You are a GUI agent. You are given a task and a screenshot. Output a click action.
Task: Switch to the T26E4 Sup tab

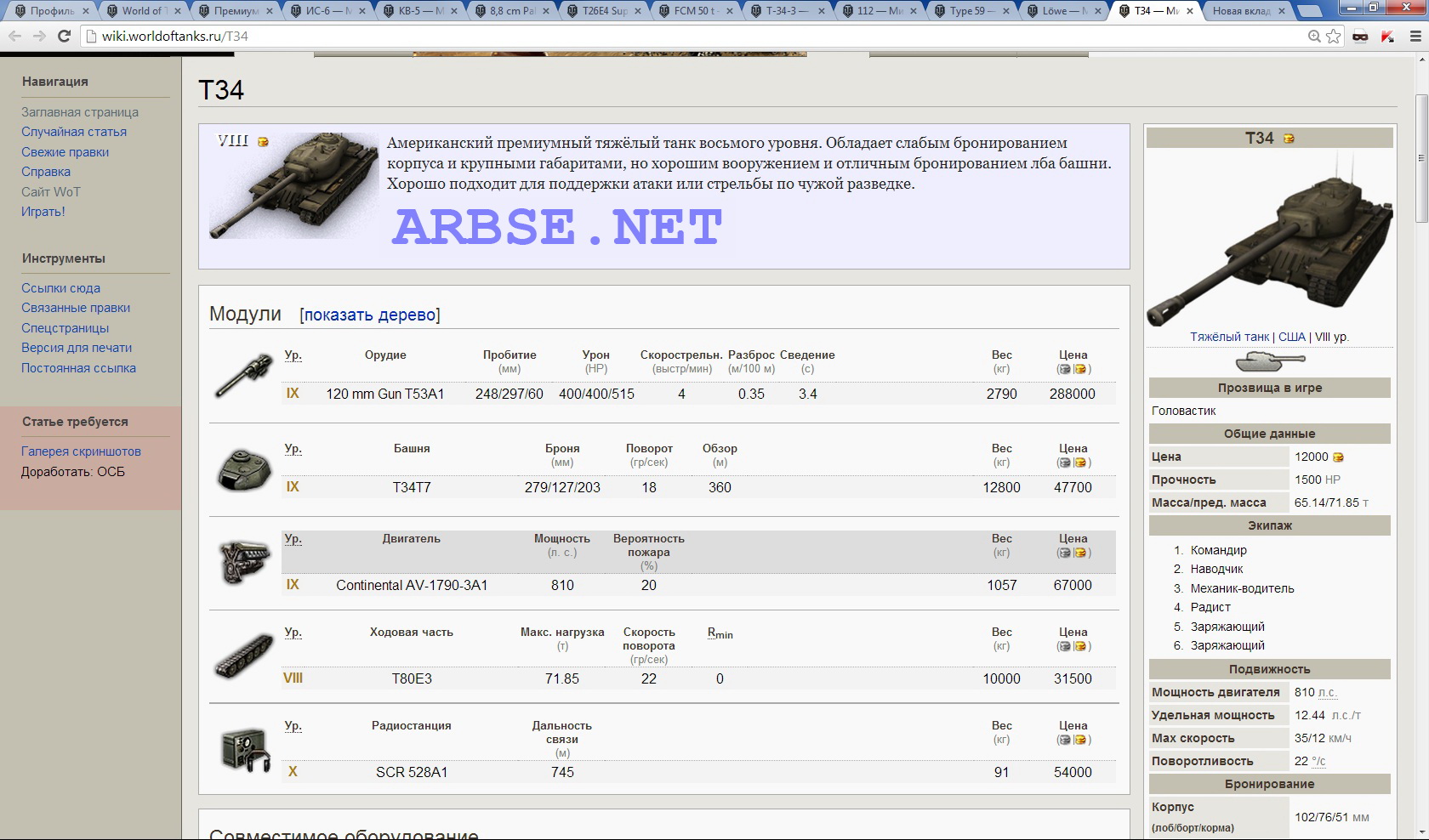tap(605, 11)
